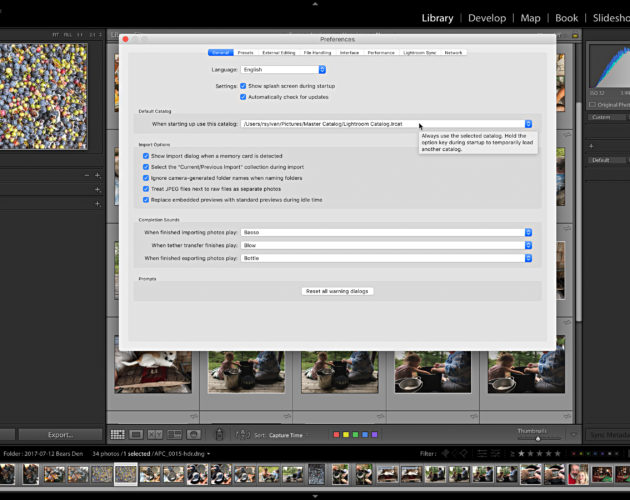The image size is (630, 500).
Task: Switch to Loupe view in the toolbar
Action: 136,434
